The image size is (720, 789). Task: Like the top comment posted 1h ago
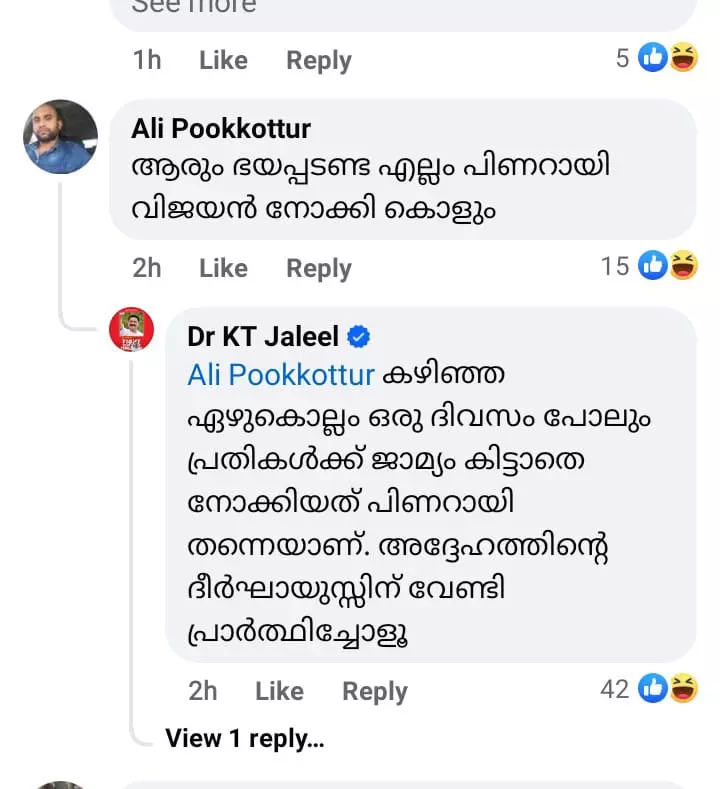point(223,60)
